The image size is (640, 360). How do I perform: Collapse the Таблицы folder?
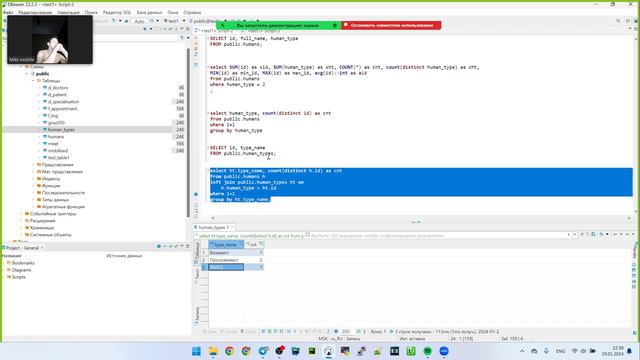tap(33, 81)
